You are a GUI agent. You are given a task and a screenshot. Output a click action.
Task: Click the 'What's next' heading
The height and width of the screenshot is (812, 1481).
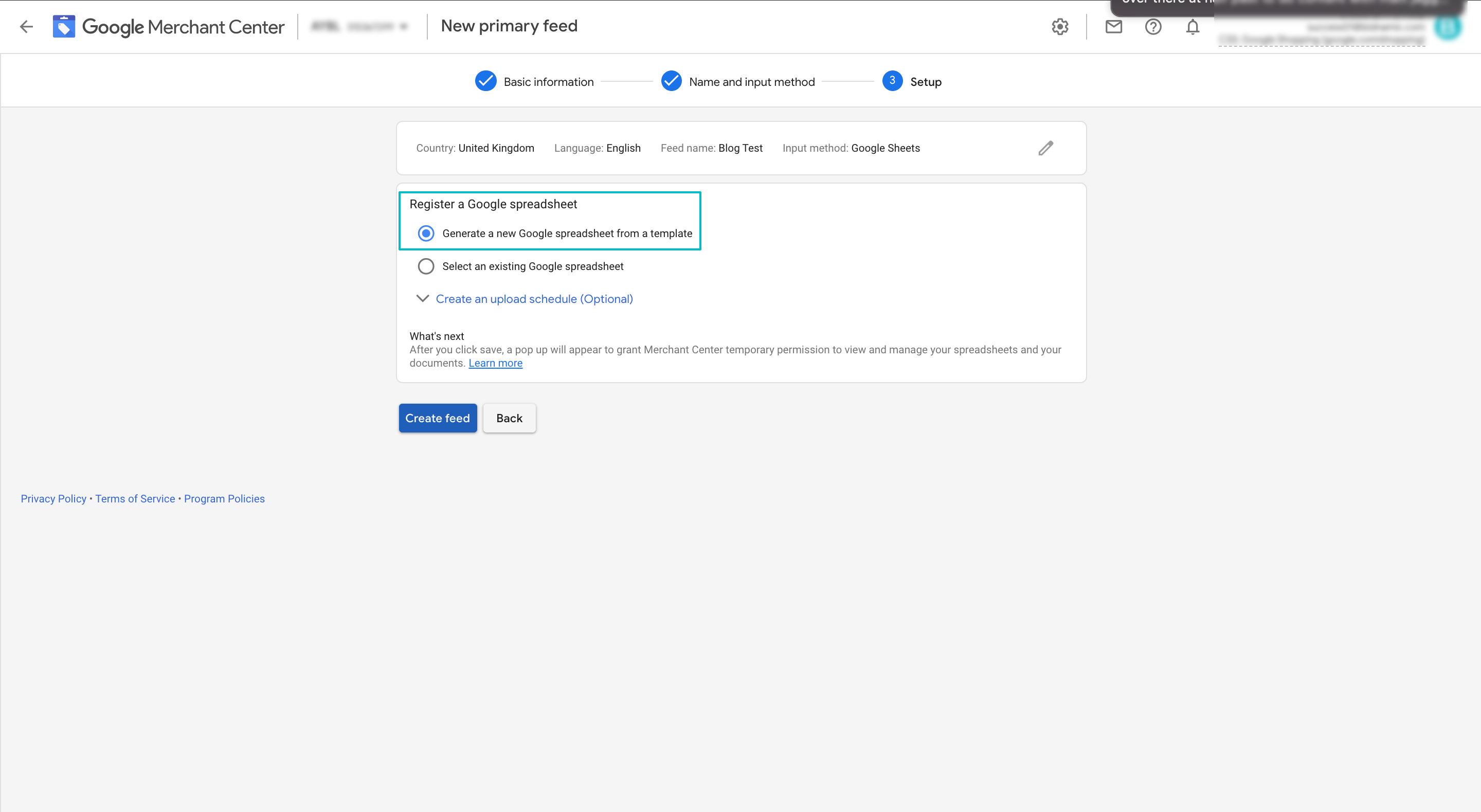[437, 336]
